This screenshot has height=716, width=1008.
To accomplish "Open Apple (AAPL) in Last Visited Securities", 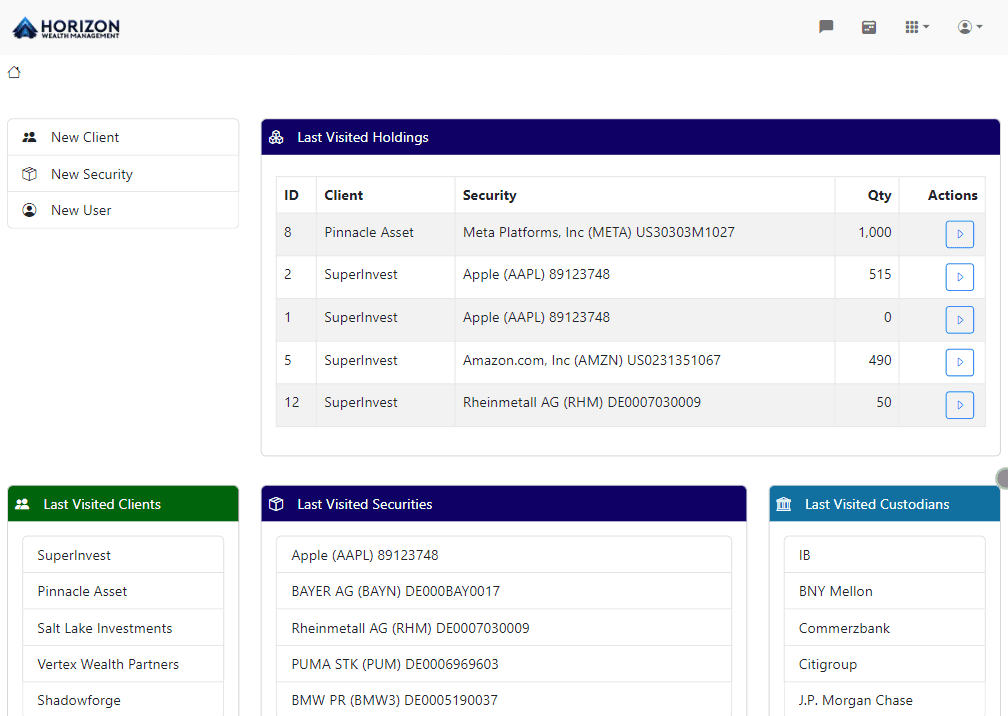I will [x=504, y=555].
